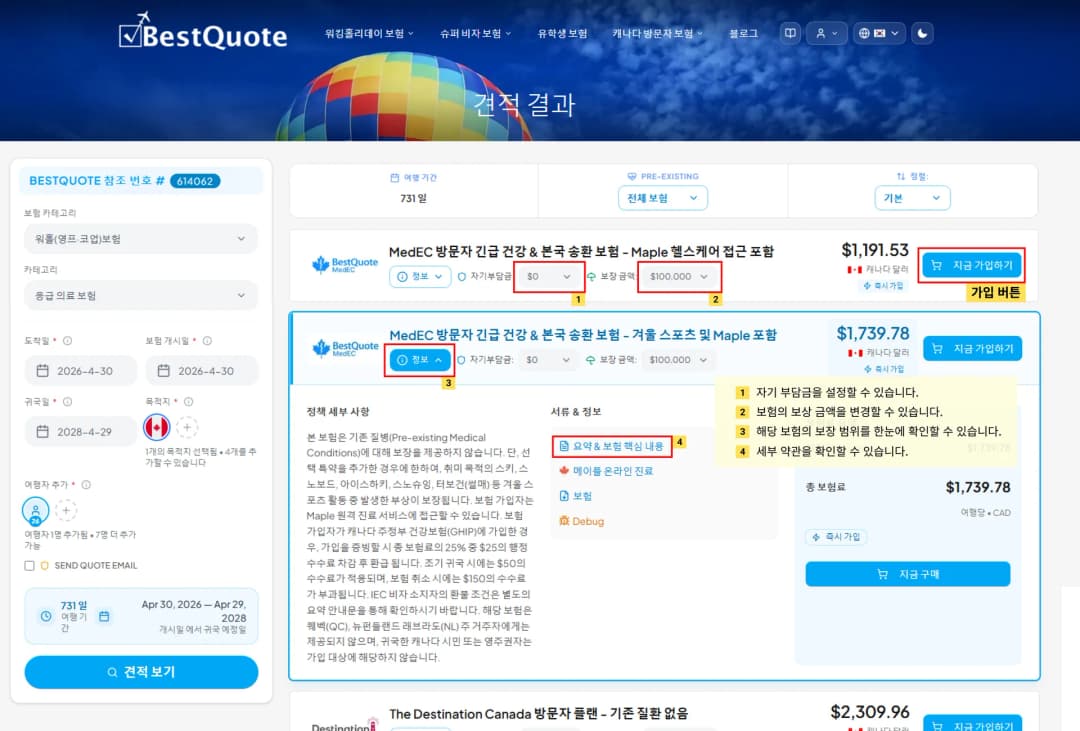Viewport: 1080px width, 731px height.
Task: Click the book icon in the header
Action: click(791, 33)
